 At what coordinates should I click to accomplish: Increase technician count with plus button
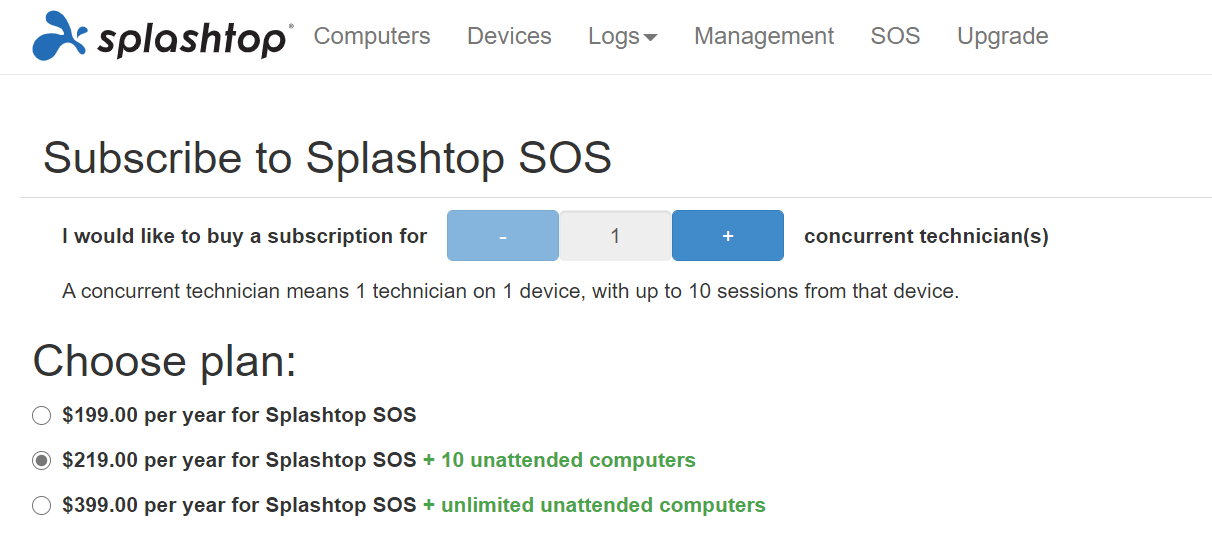(728, 236)
